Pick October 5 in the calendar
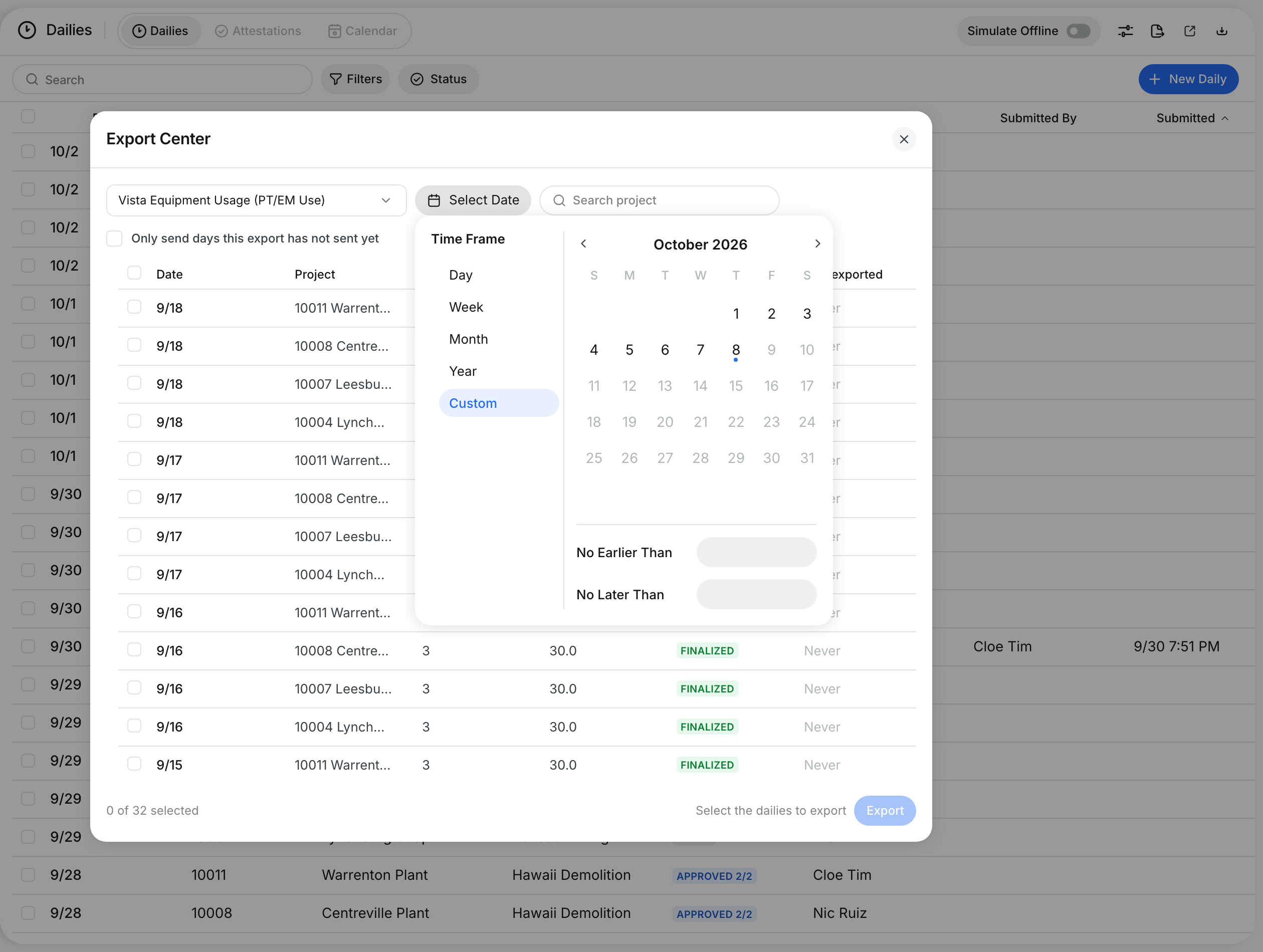This screenshot has width=1263, height=952. pos(629,350)
